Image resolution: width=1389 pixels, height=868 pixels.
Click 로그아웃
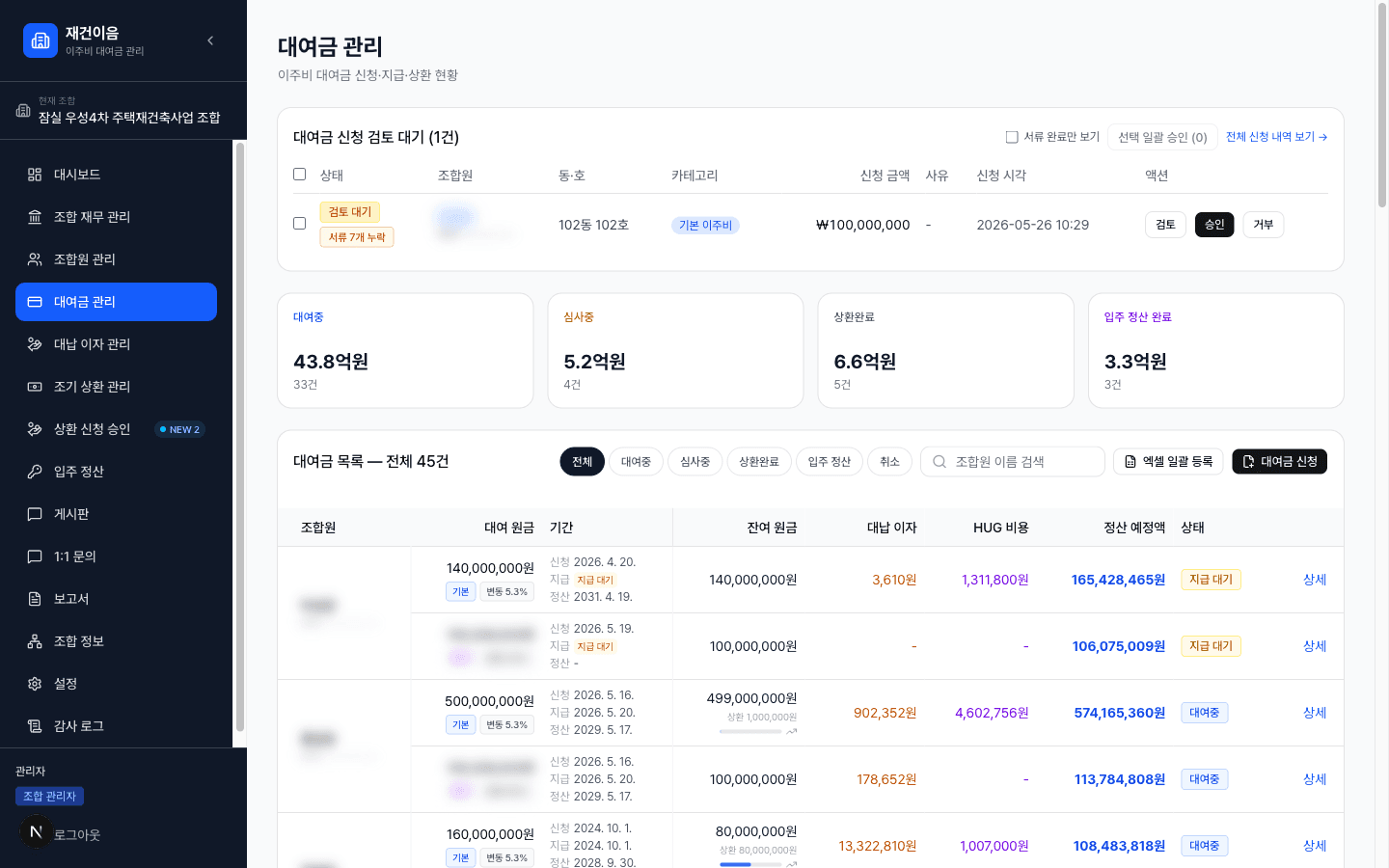tap(77, 835)
